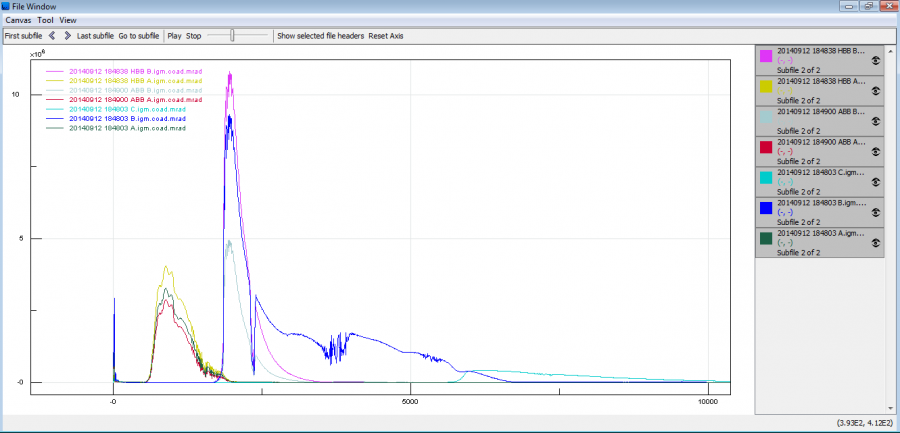Select legend entry HBB A.igm.coad.mrad
Viewport: 900px width, 433px height.
point(135,81)
